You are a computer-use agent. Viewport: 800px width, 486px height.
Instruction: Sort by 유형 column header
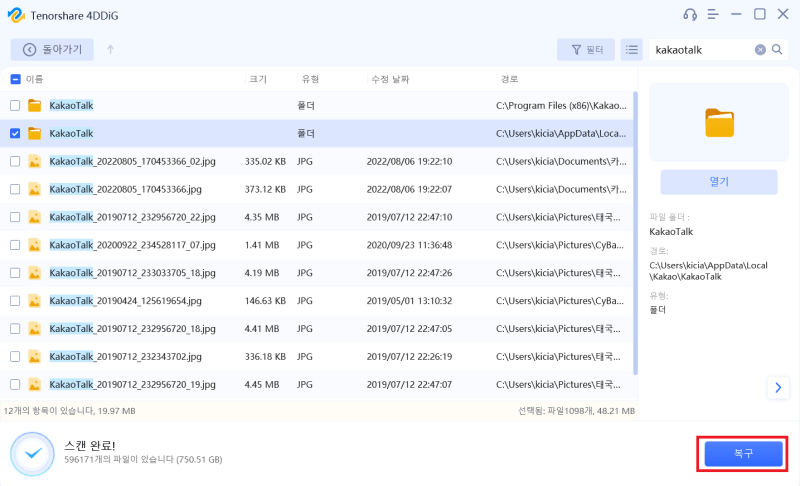coord(310,79)
